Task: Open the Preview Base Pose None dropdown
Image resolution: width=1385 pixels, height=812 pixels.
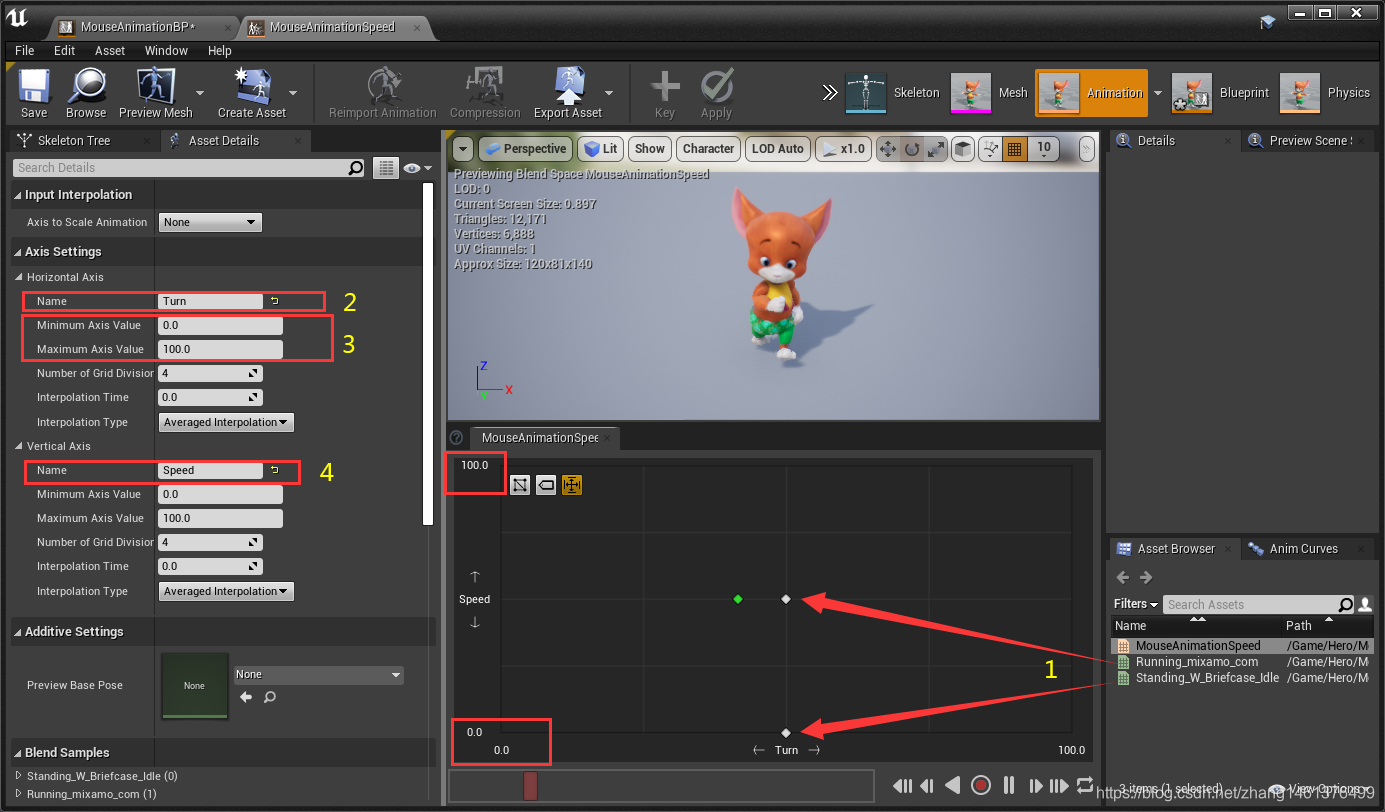Action: (318, 675)
